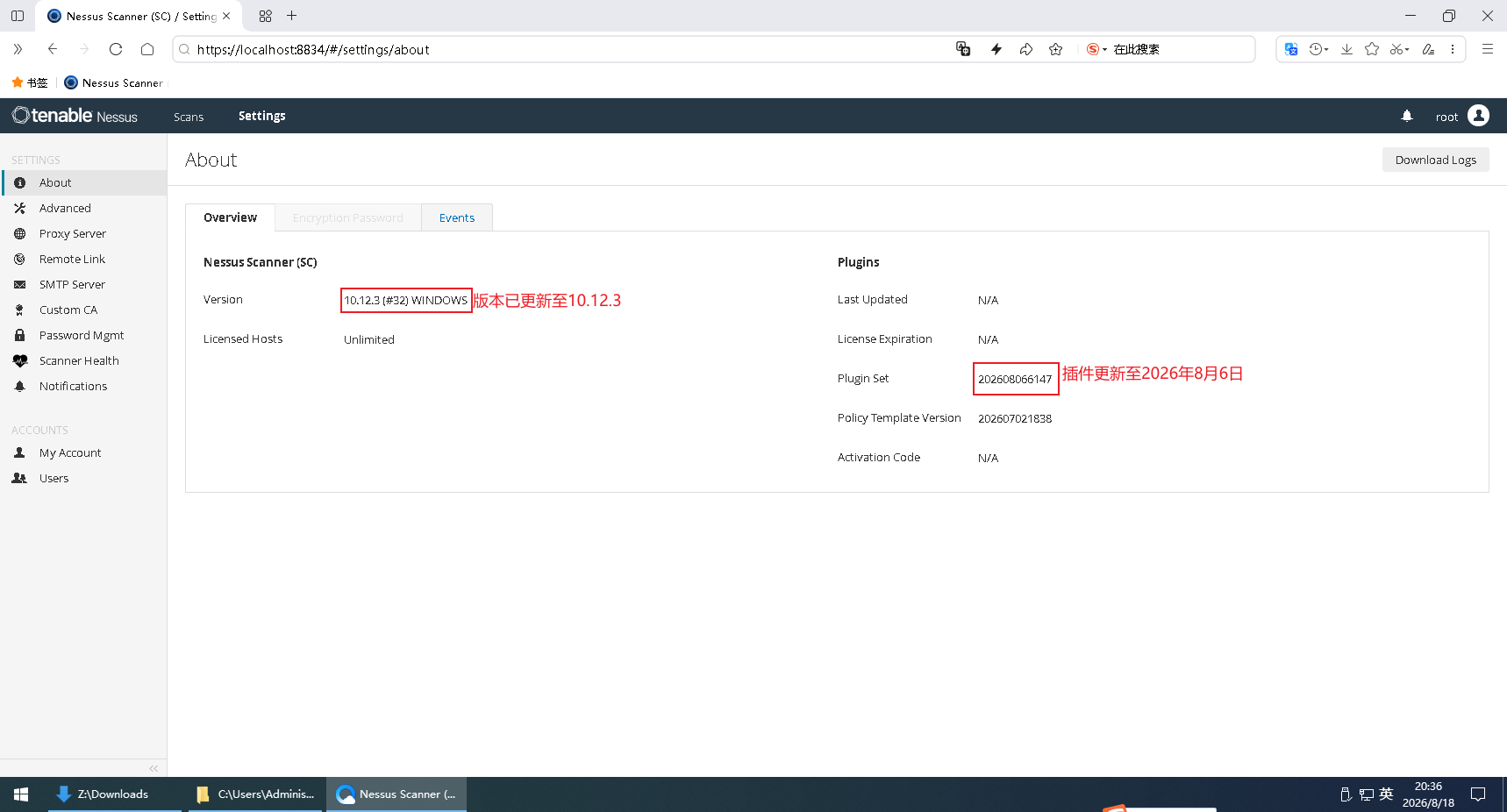Image resolution: width=1507 pixels, height=812 pixels.
Task: Click the My Account person icon
Action: click(19, 452)
